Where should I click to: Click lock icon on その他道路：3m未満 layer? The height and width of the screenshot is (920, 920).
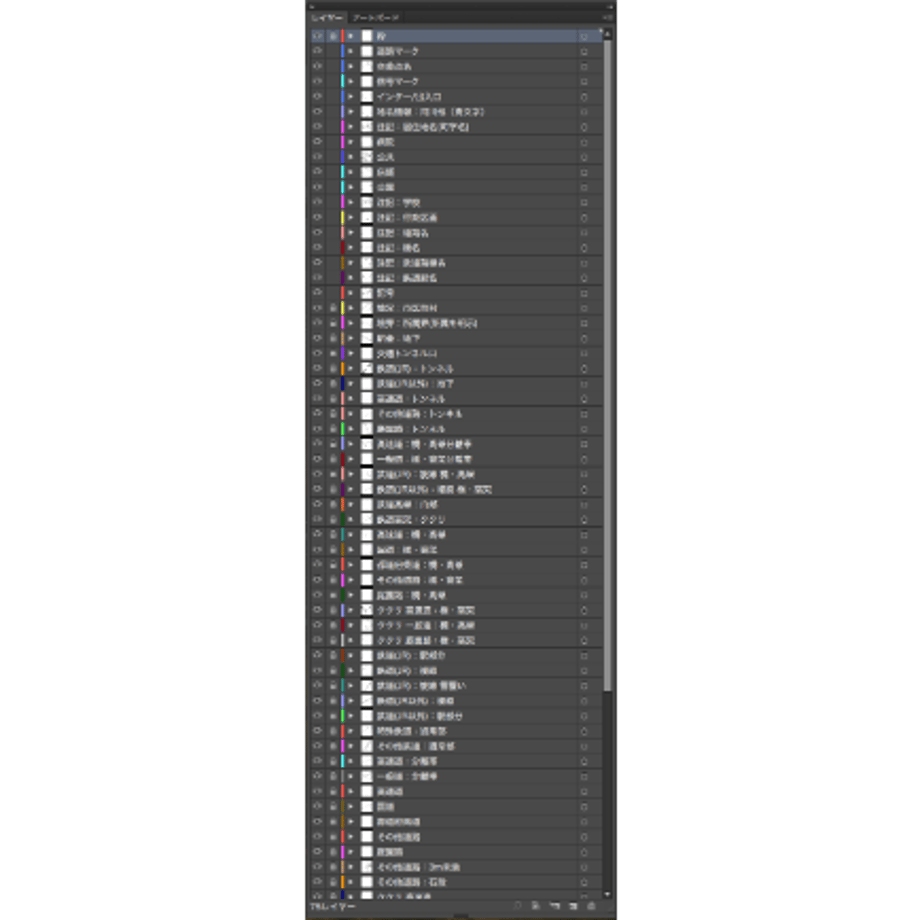pyautogui.click(x=333, y=867)
